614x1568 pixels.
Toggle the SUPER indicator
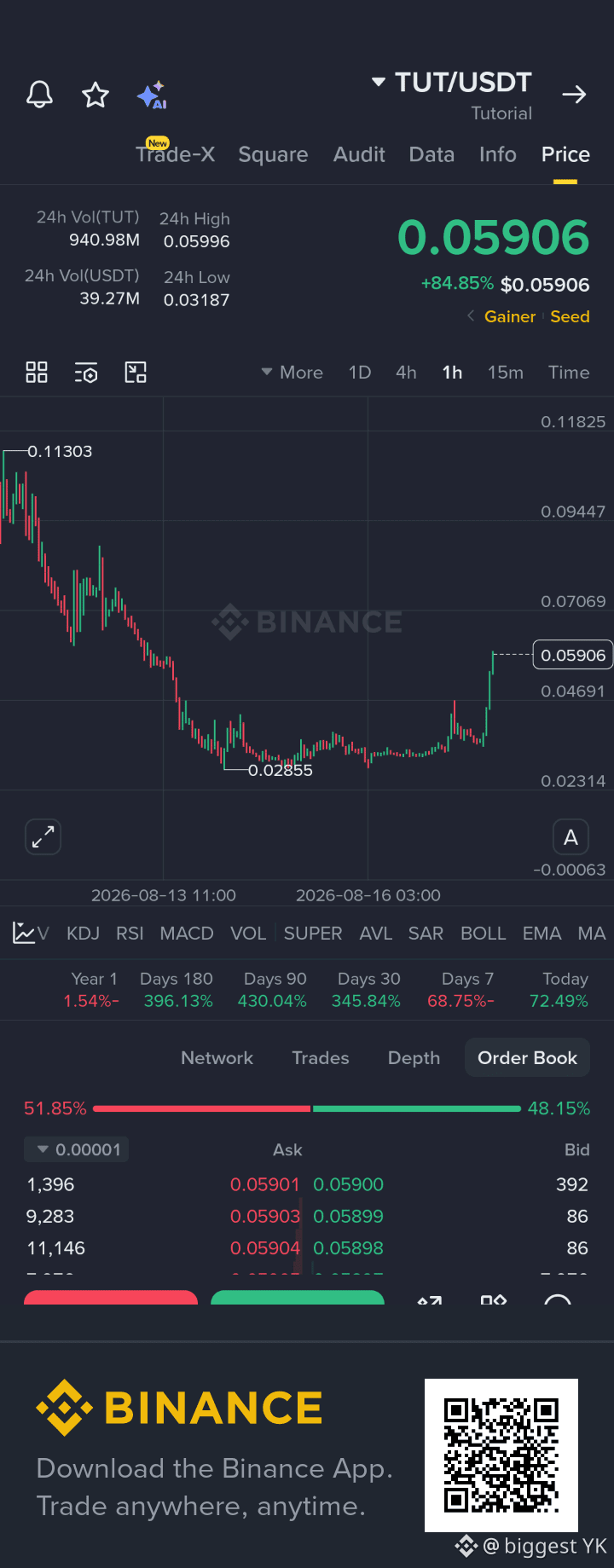pyautogui.click(x=313, y=934)
